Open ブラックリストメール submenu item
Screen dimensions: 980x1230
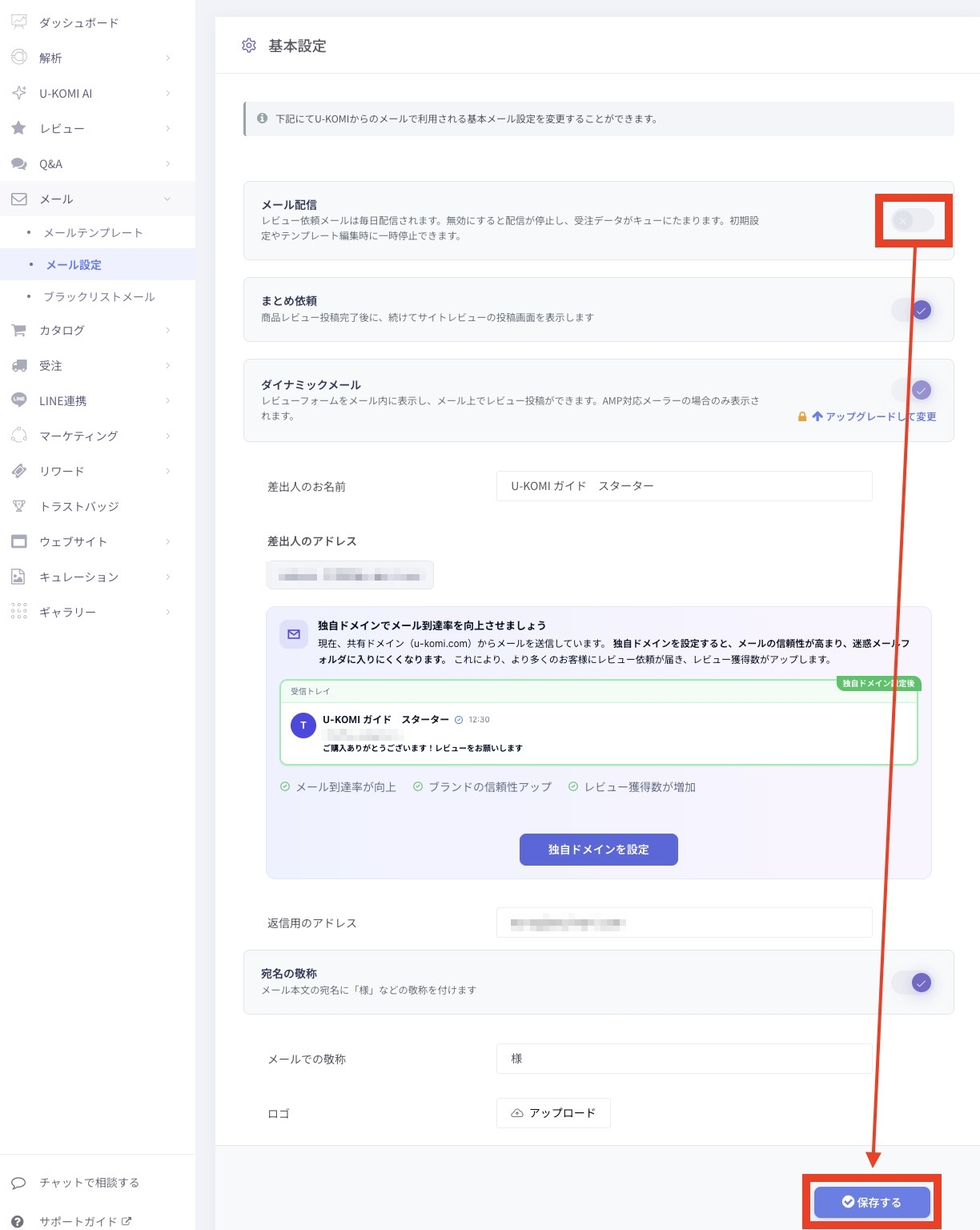[x=99, y=296]
